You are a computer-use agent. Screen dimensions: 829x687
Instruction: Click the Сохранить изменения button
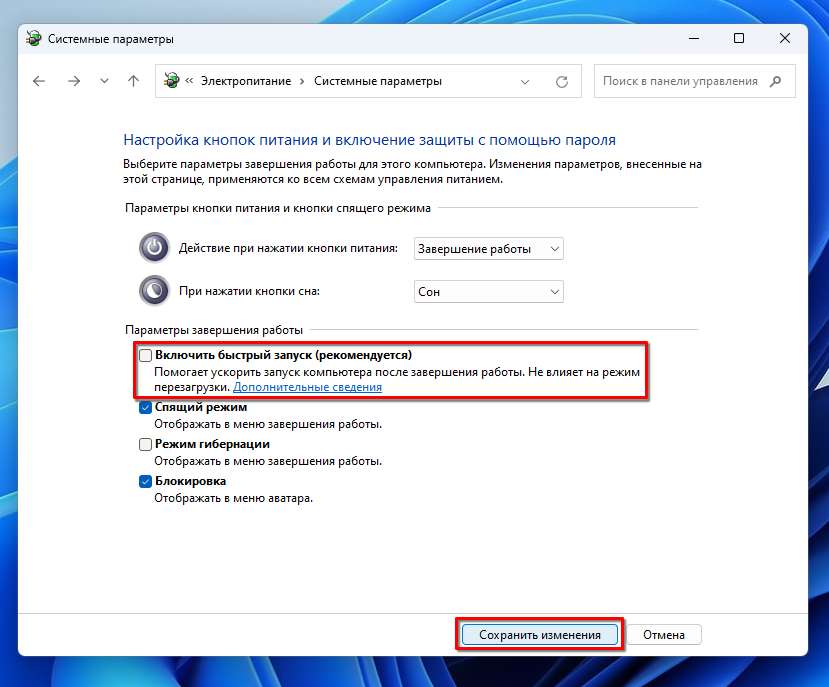point(540,635)
